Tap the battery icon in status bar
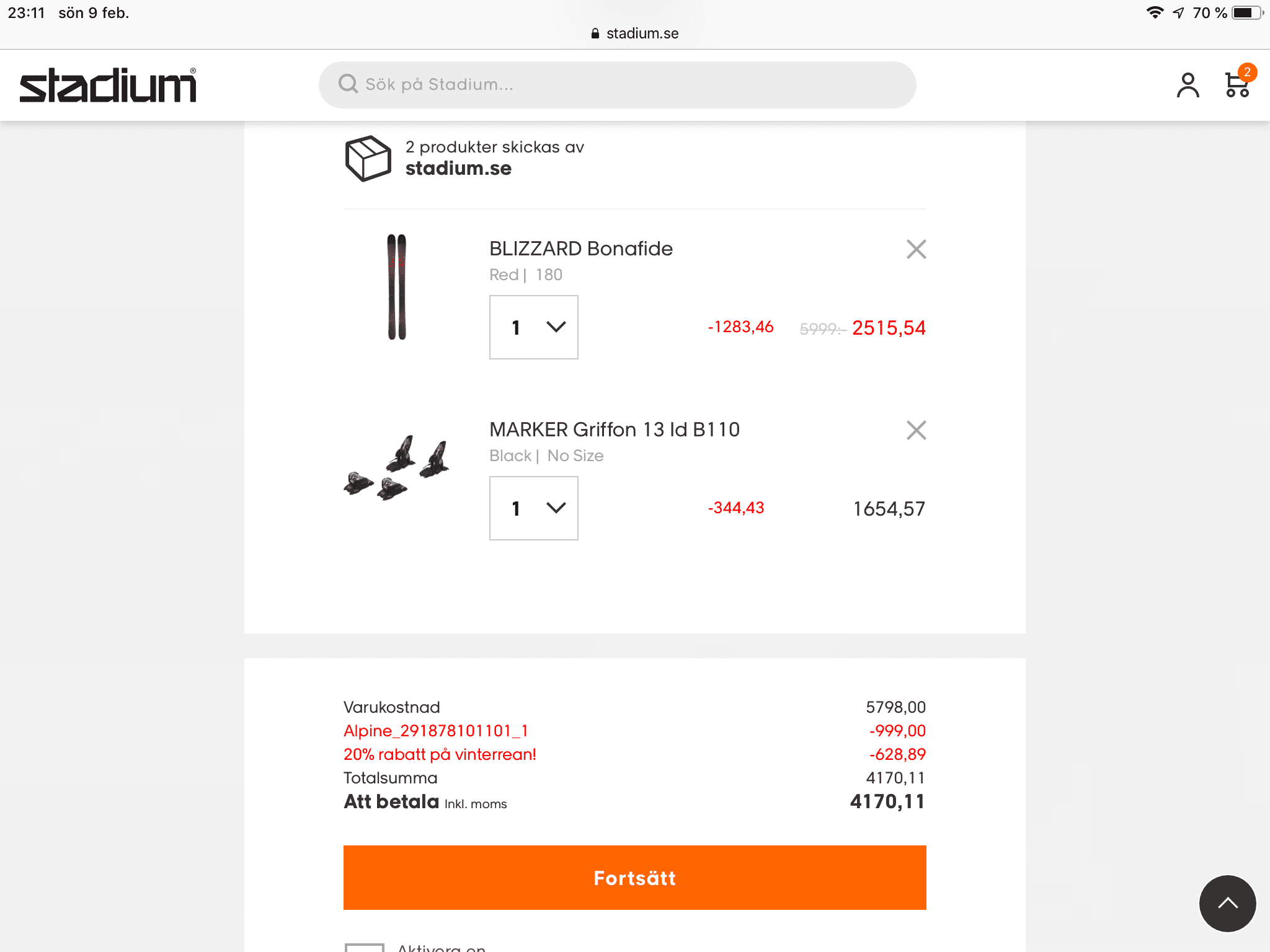The height and width of the screenshot is (952, 1270). 1246,13
